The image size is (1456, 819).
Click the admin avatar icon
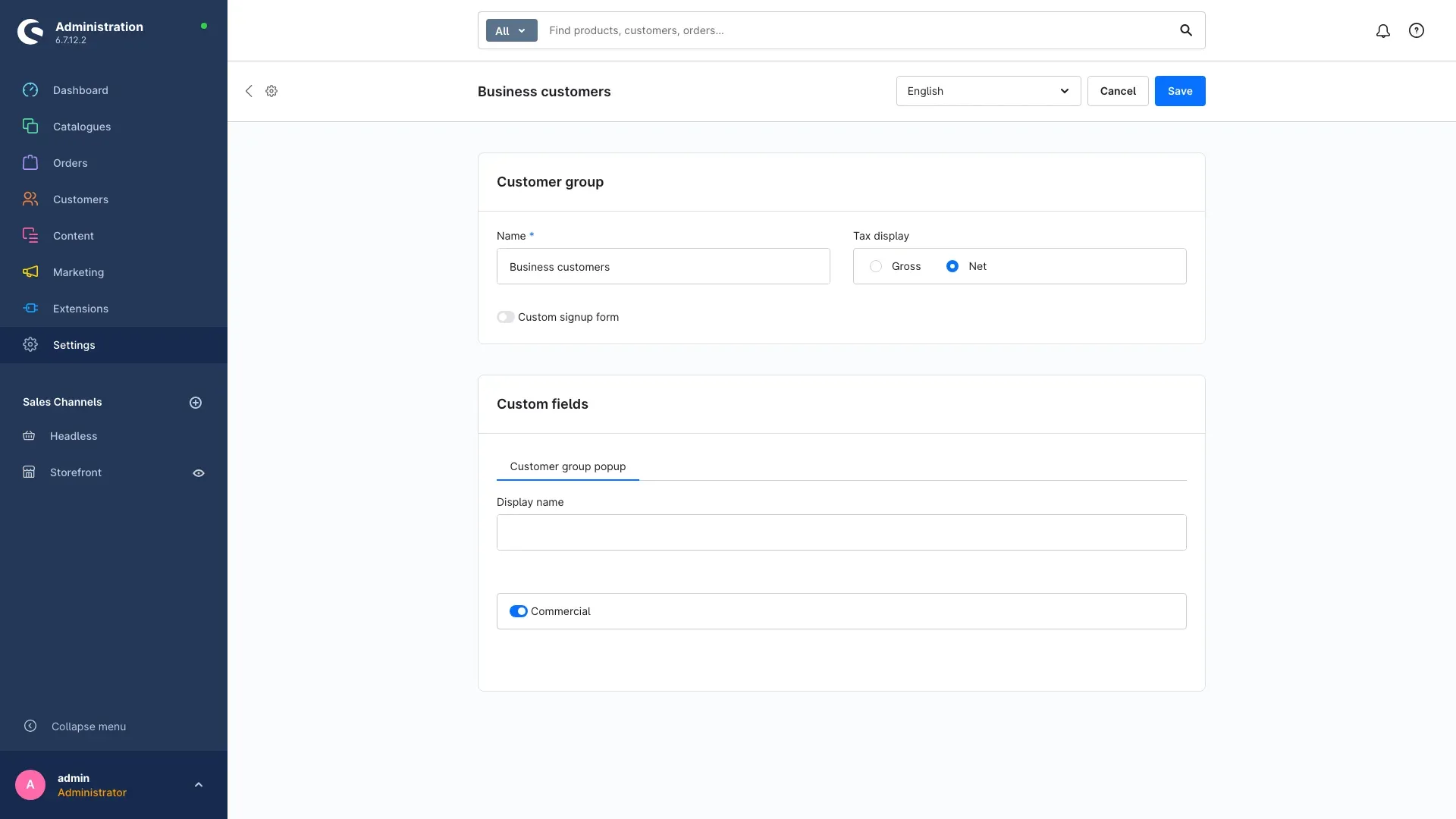click(30, 785)
